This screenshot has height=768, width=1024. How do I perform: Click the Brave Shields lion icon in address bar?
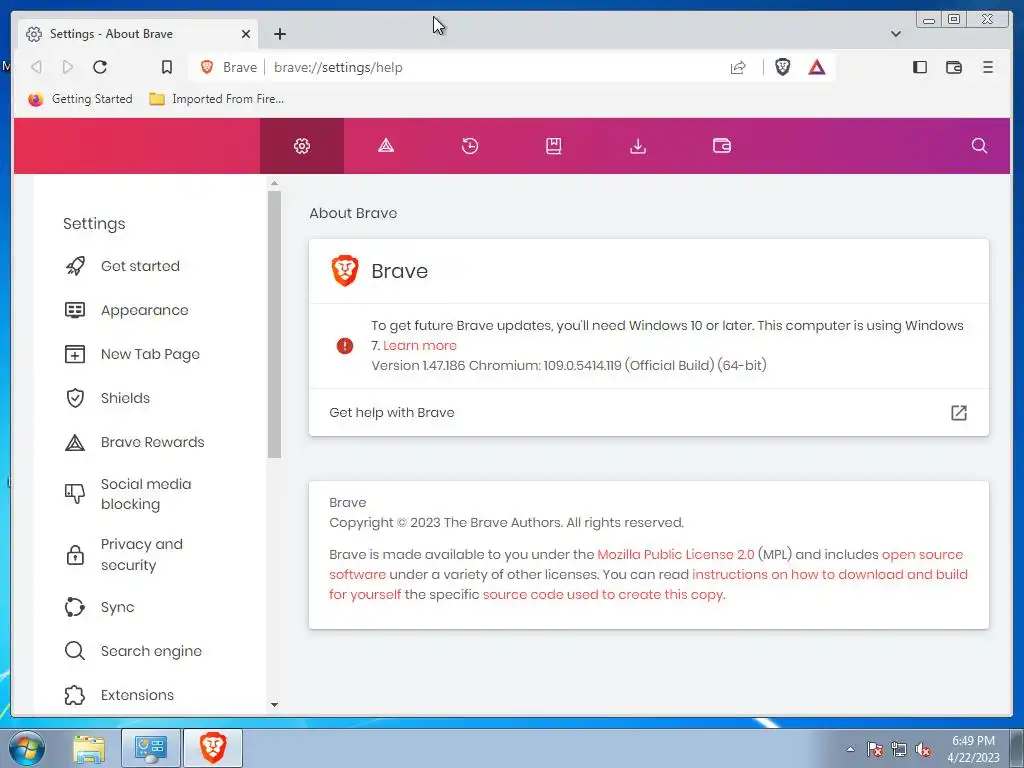pos(782,67)
